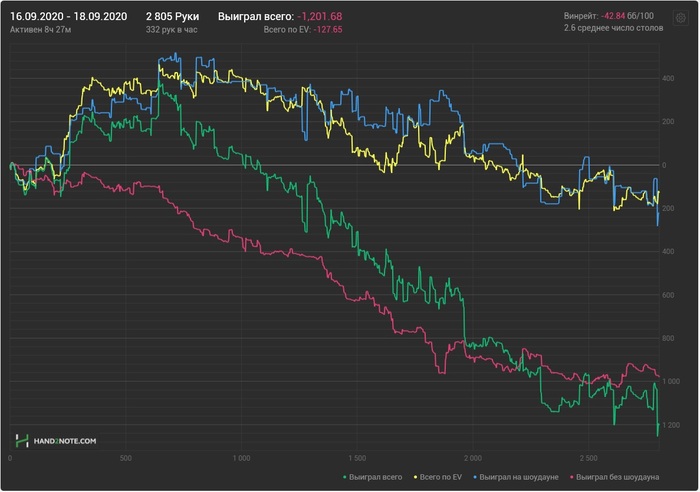Screen dimensions: 700x492
Task: Click the date range 16.09.2020 - 18.09.2020
Action: coord(68,17)
